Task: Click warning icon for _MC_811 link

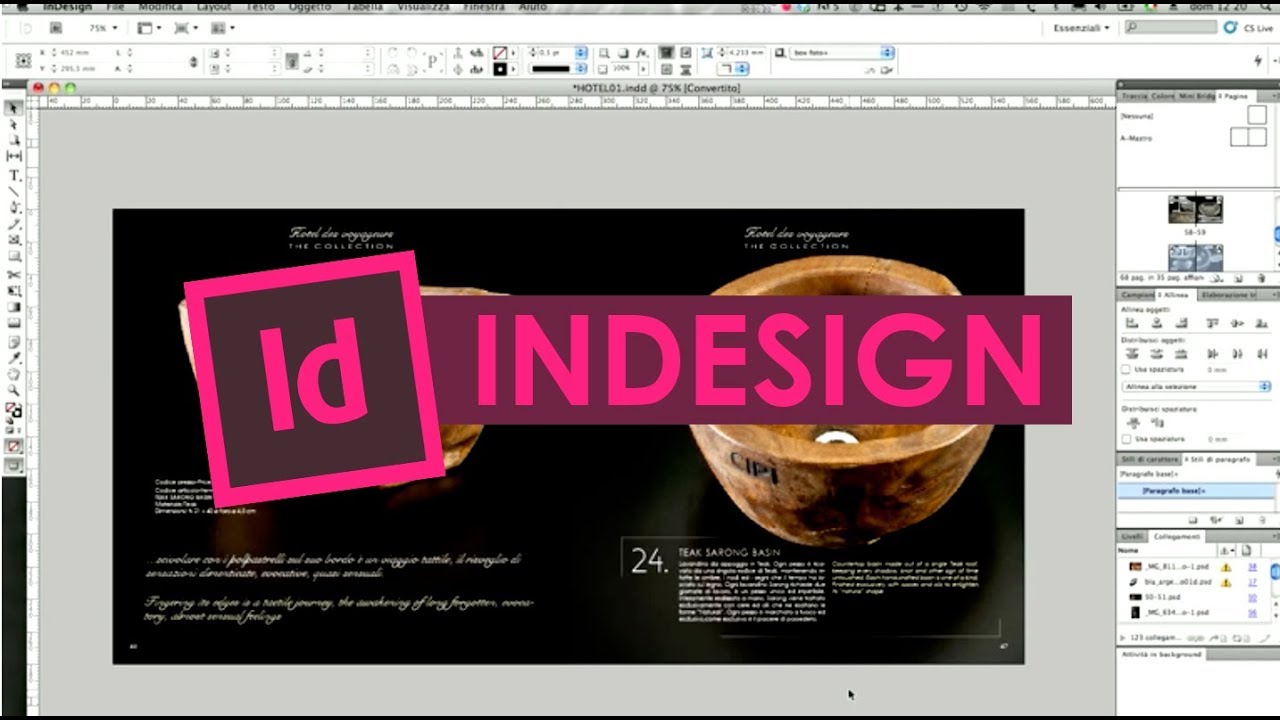Action: [1226, 567]
